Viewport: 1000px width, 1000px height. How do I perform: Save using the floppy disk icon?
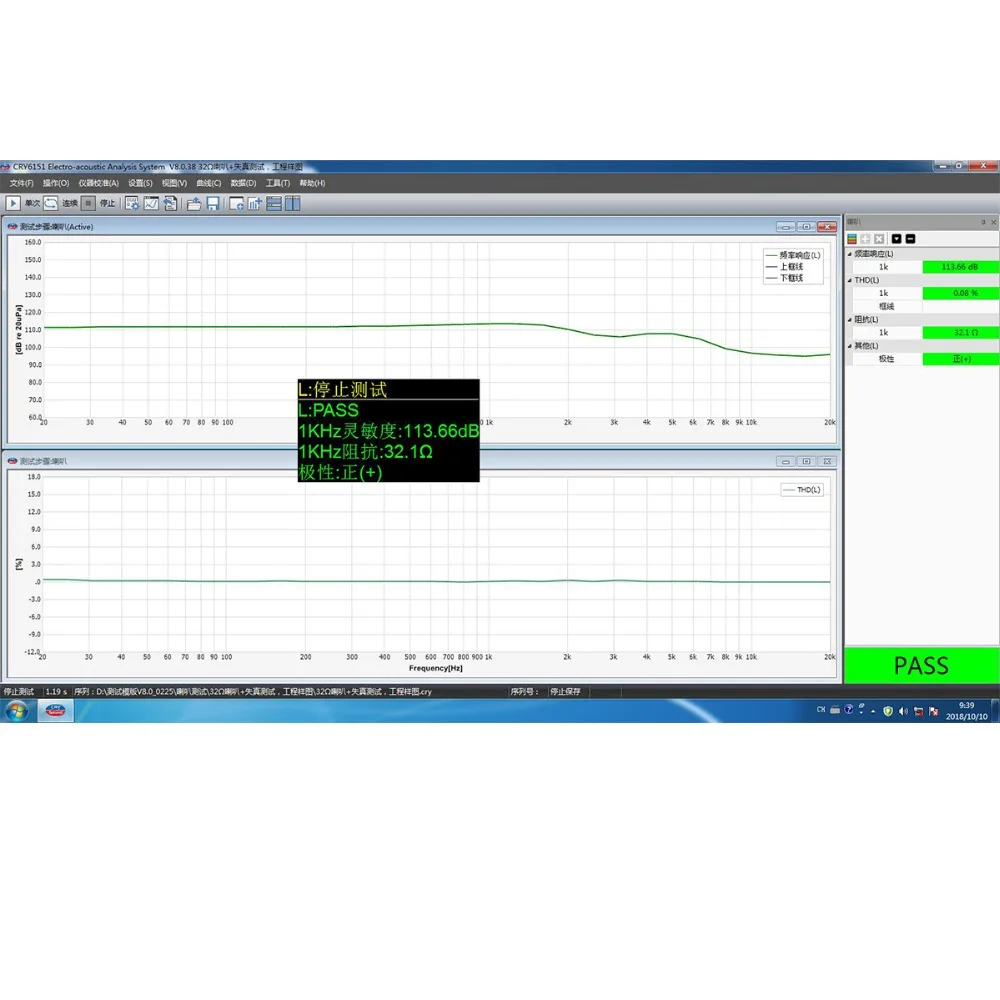pos(213,203)
